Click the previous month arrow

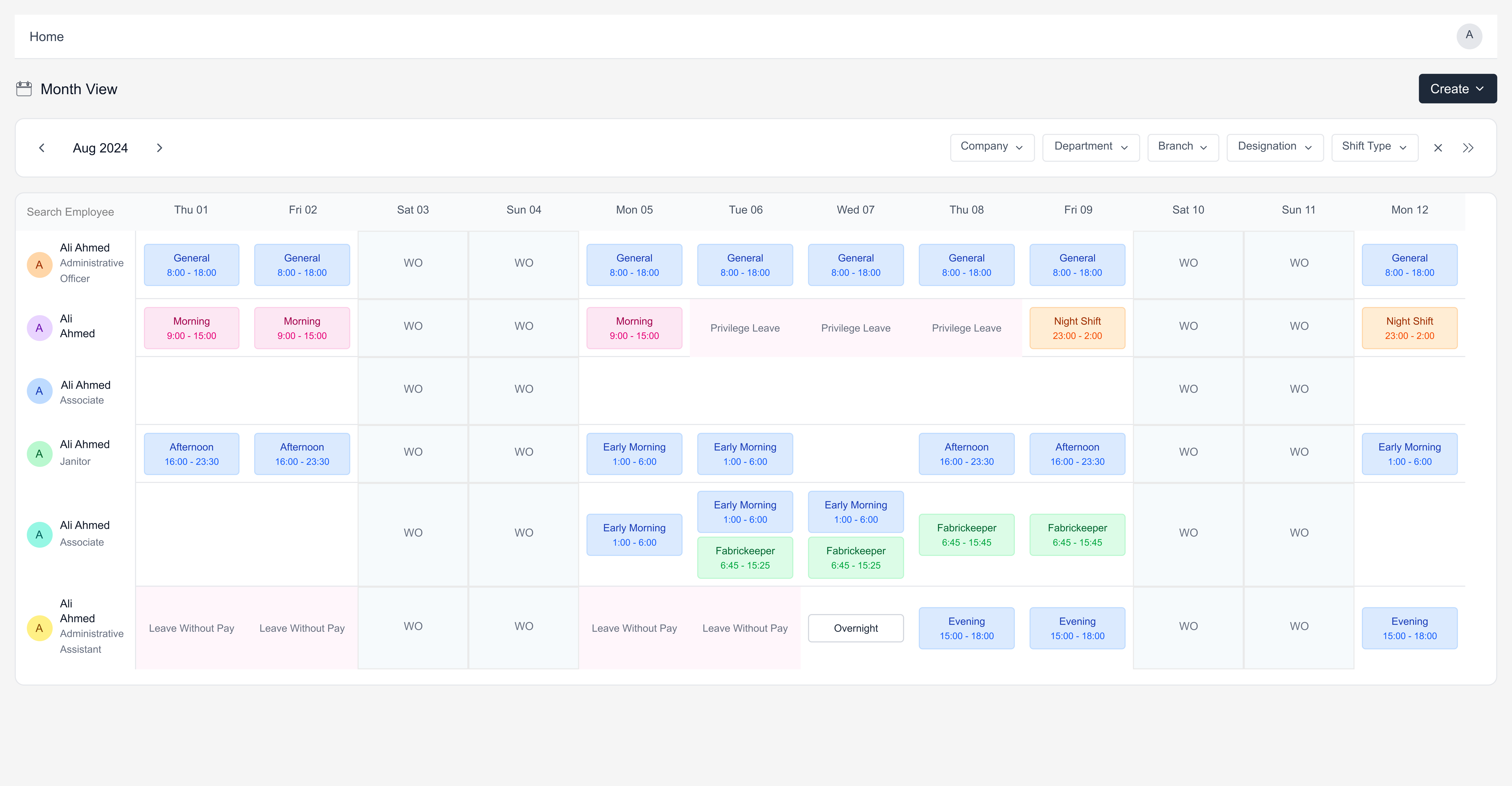42,148
